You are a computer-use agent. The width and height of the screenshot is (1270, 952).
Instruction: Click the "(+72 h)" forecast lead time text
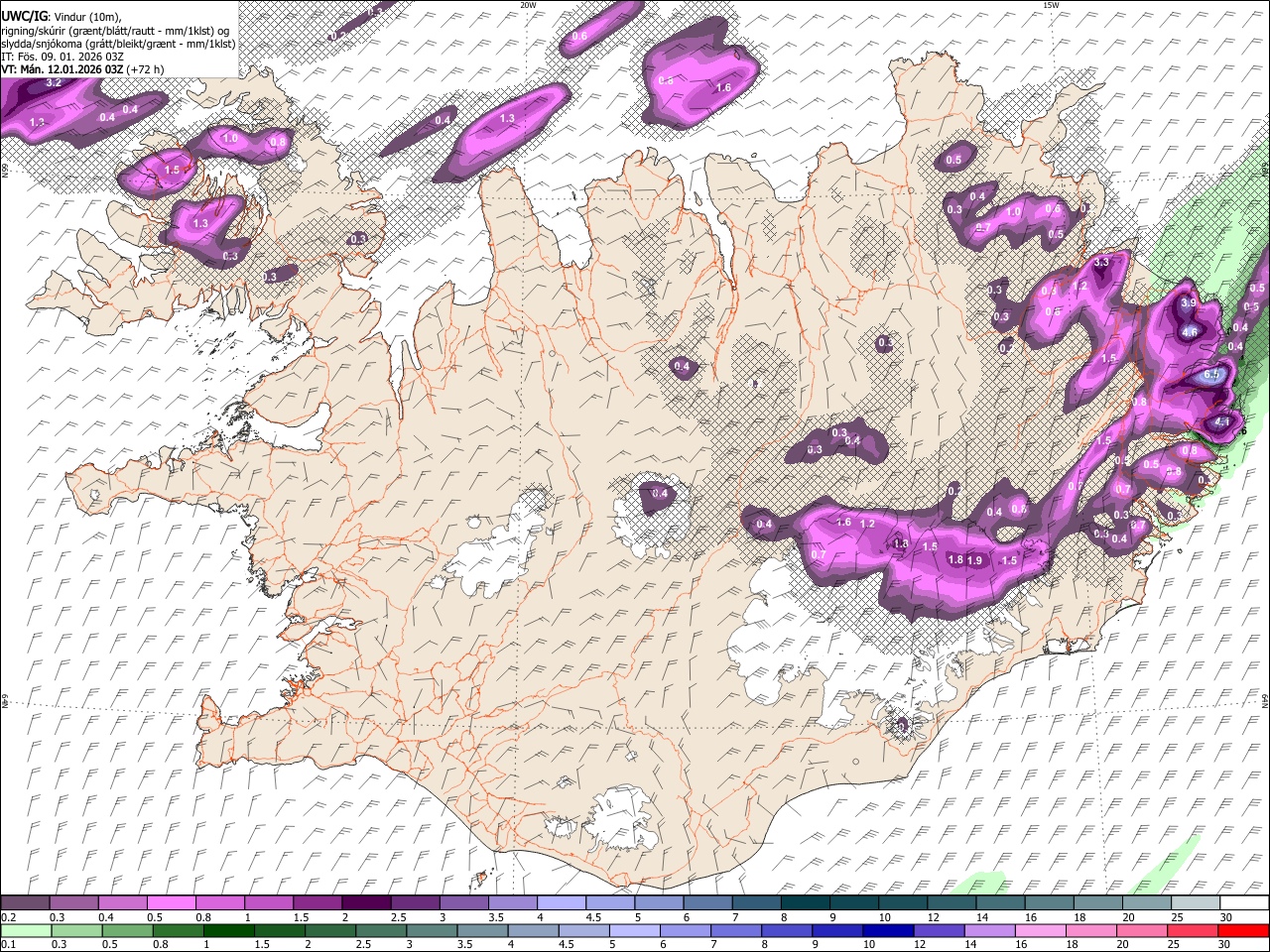pyautogui.click(x=146, y=69)
